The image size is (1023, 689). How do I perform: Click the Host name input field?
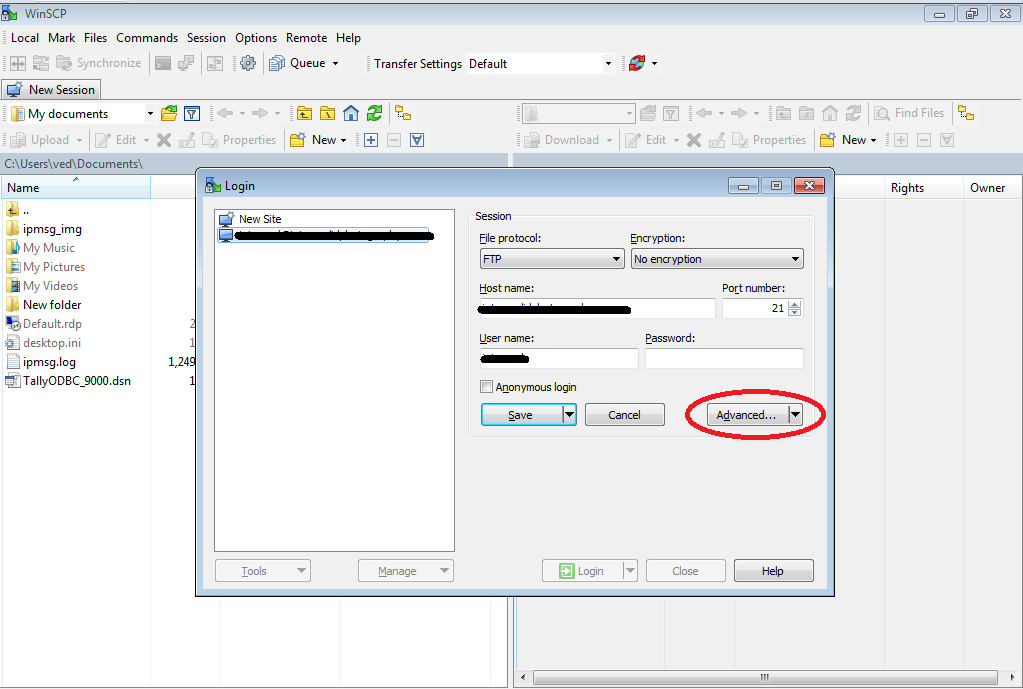point(597,309)
